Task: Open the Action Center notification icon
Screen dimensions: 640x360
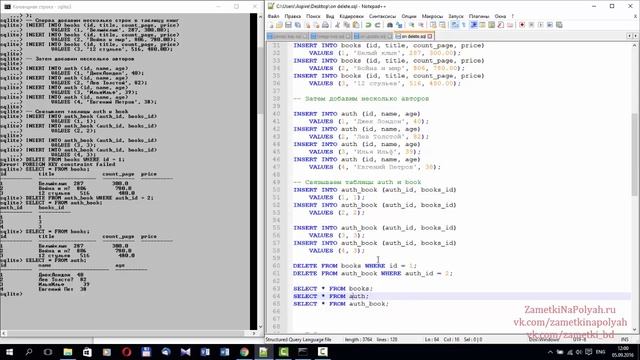Action: click(588, 352)
